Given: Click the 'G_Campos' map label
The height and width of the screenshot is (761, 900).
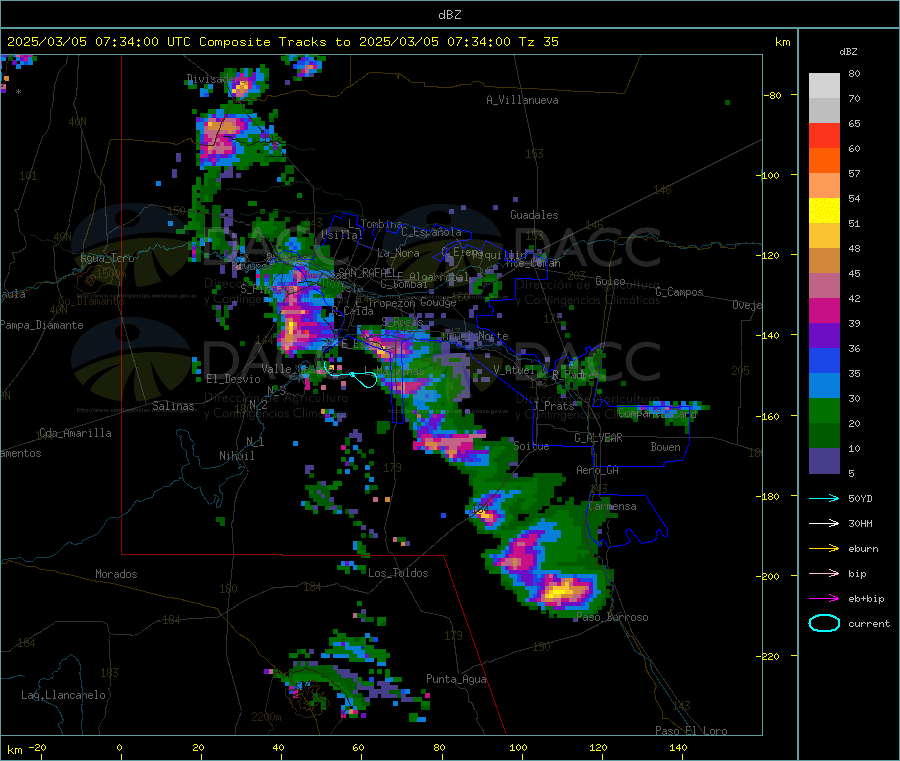Looking at the screenshot, I should point(679,292).
